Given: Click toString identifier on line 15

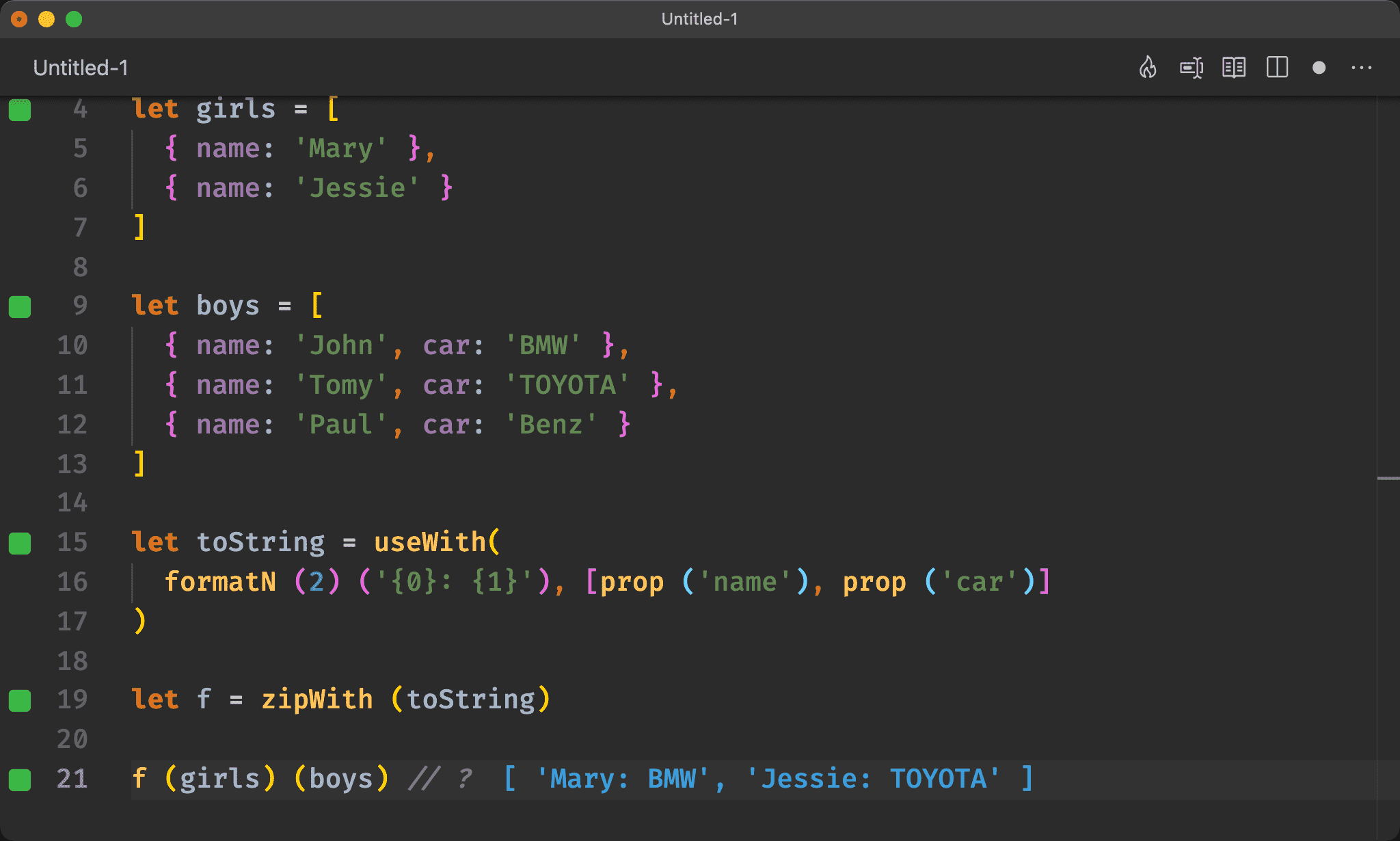Looking at the screenshot, I should [260, 542].
